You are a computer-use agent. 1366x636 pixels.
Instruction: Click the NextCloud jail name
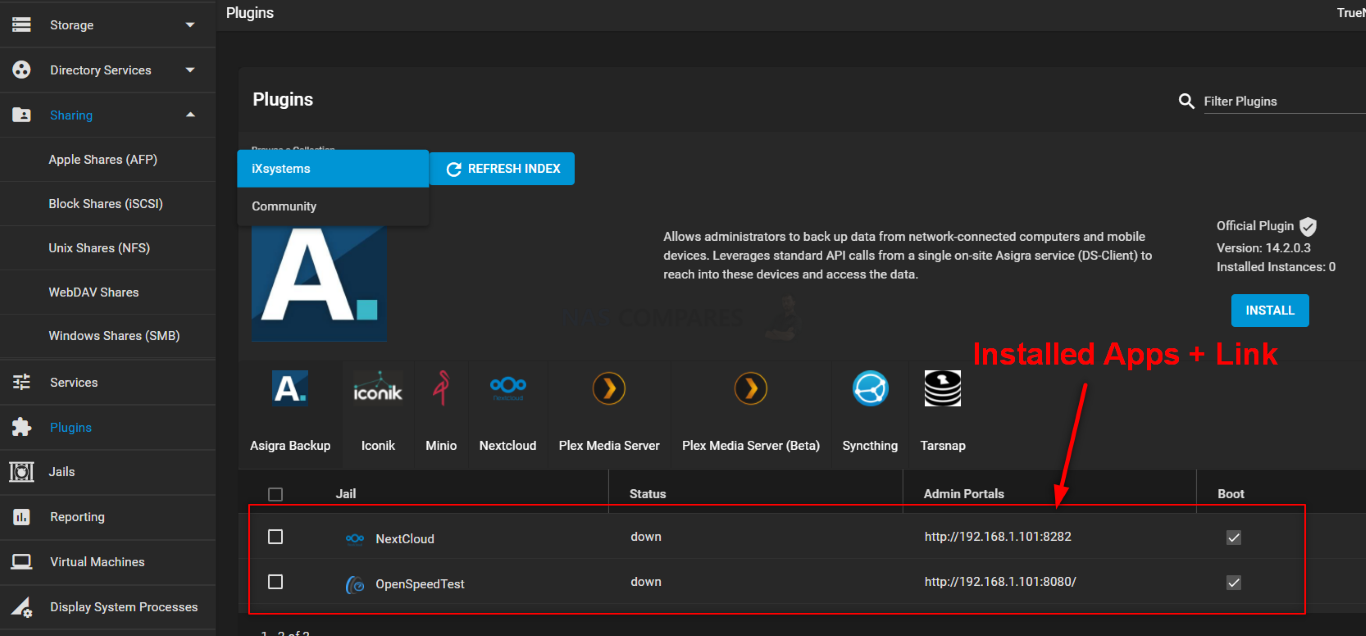pyautogui.click(x=405, y=539)
